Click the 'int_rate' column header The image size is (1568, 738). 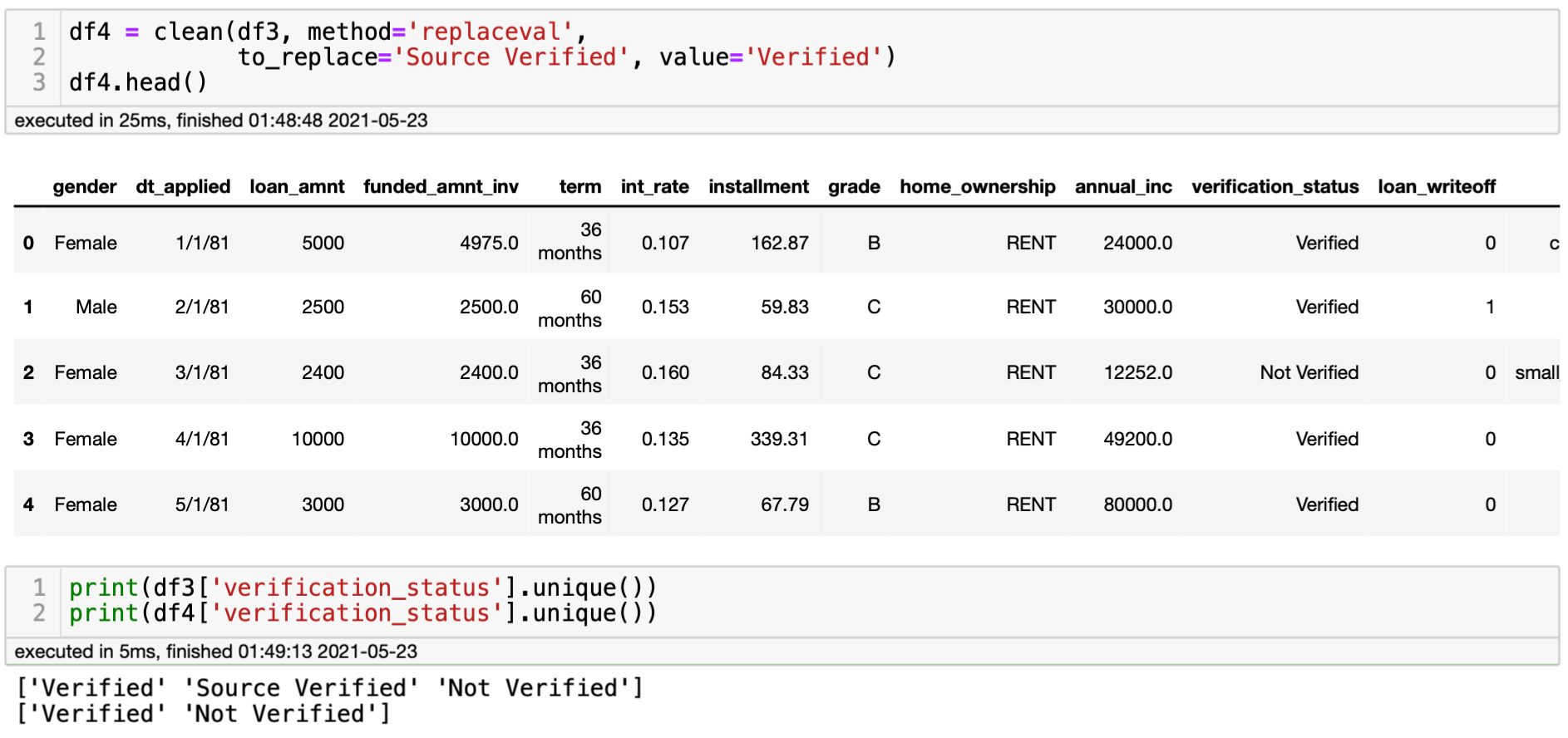click(x=654, y=187)
